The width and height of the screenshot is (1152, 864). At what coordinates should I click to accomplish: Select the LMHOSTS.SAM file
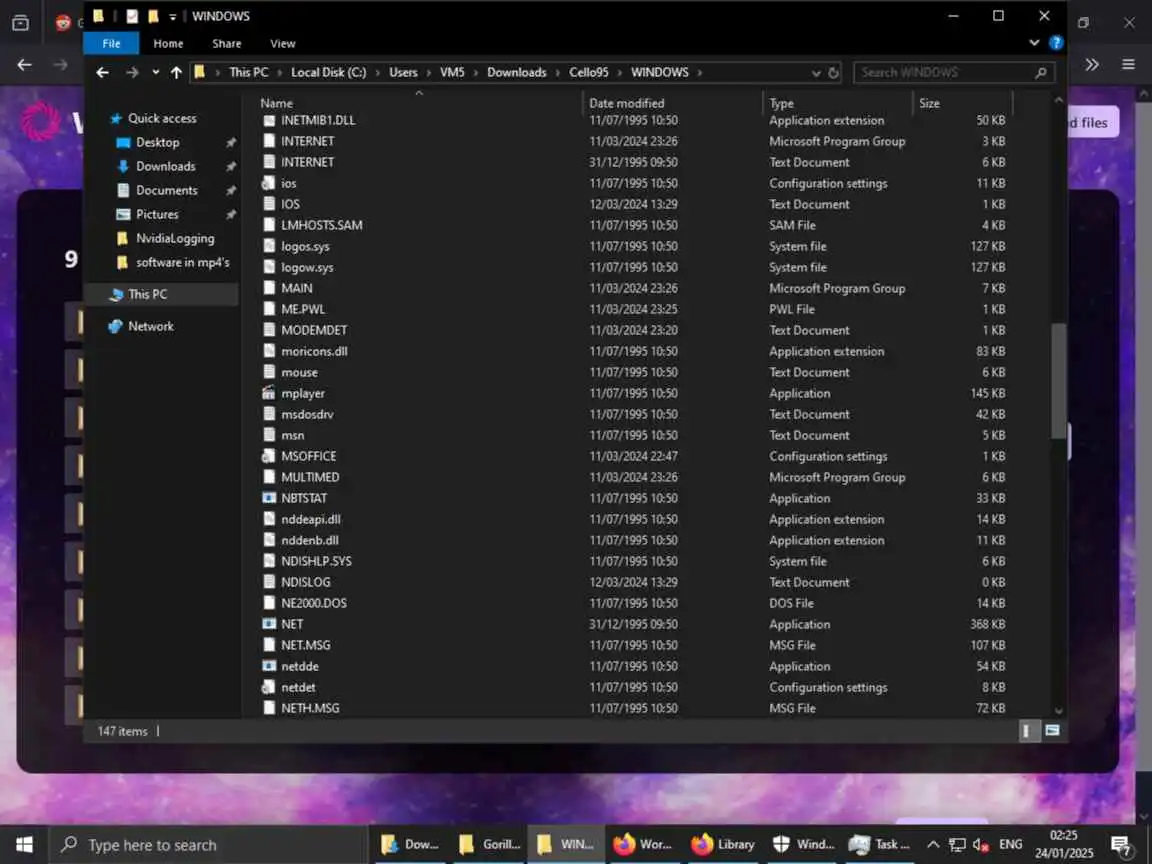(x=321, y=226)
